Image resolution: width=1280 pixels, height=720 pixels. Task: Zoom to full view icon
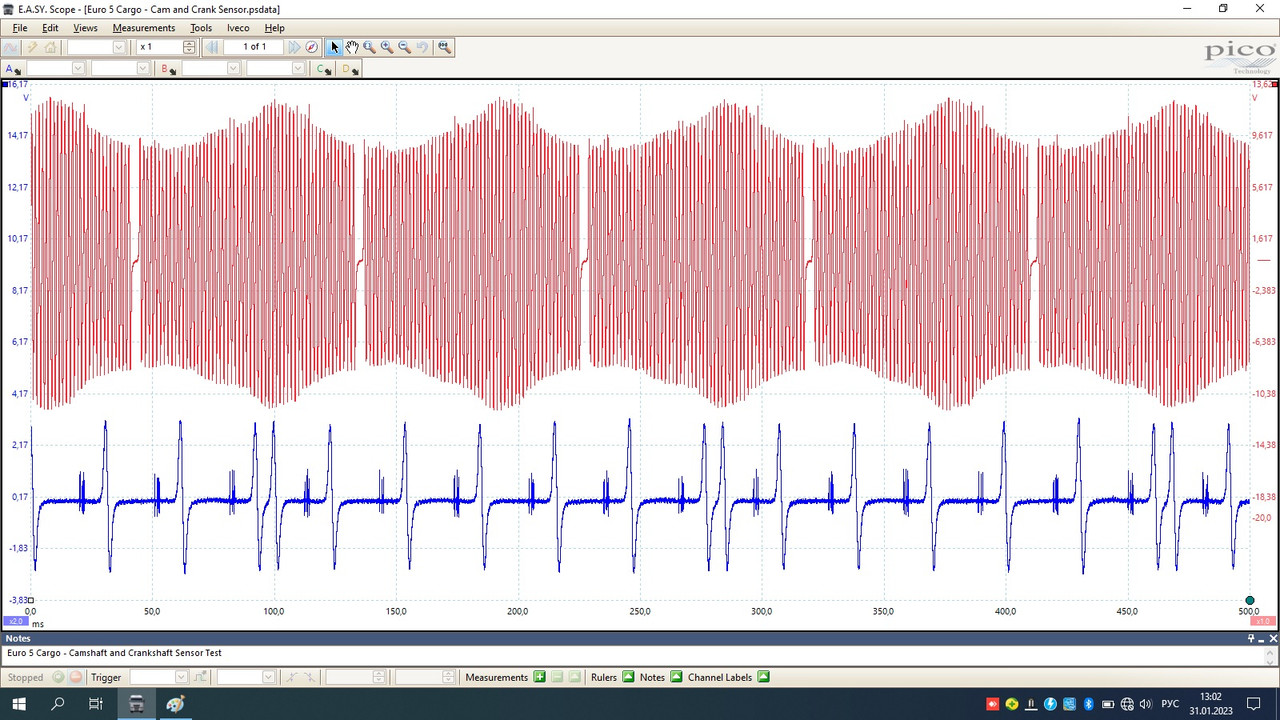pos(444,47)
